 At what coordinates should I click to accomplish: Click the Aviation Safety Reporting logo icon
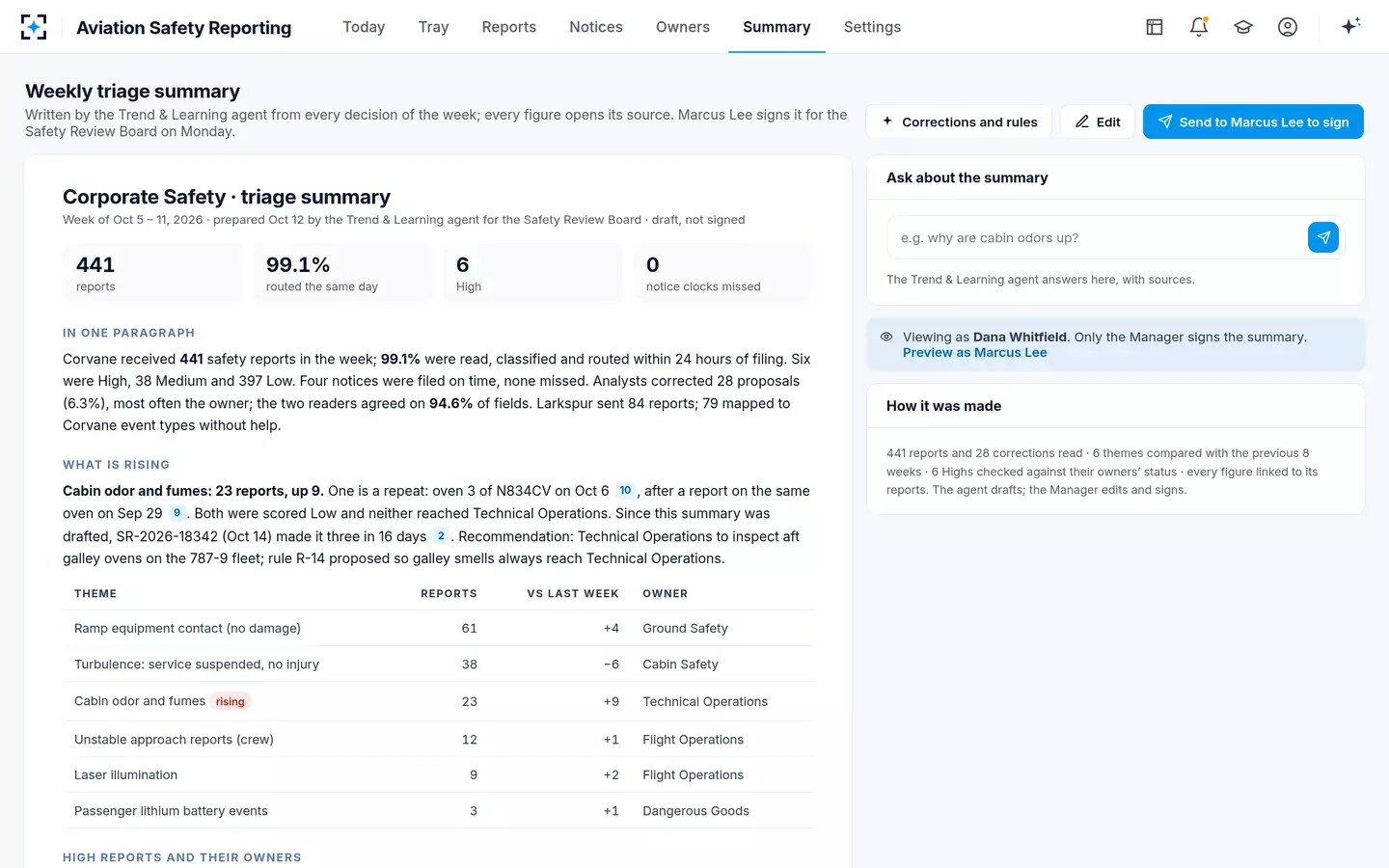34,27
